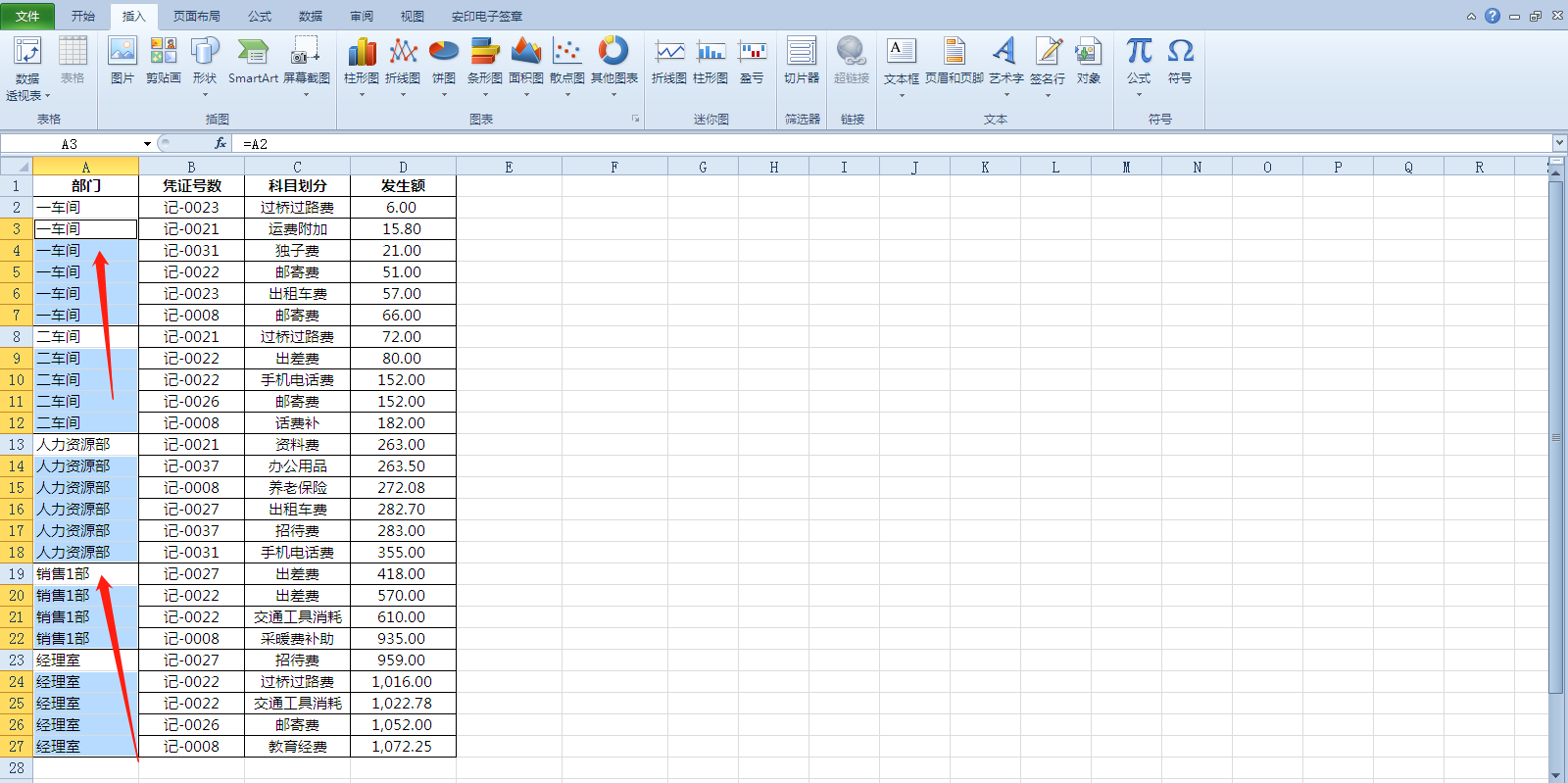Screen dimensions: 1568x783
Task: Open Header and Footer (页眉和页脚) icon
Action: (954, 51)
